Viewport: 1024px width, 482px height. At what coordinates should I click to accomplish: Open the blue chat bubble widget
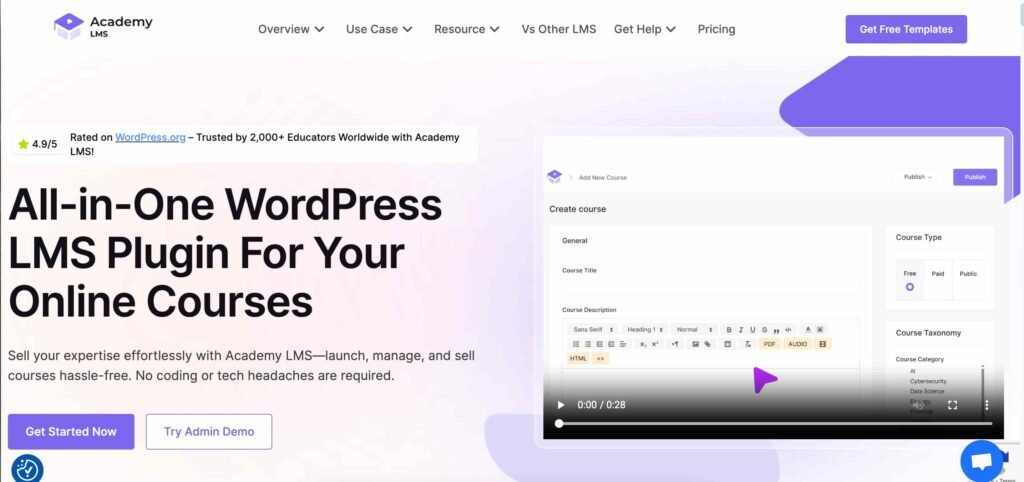pos(982,461)
